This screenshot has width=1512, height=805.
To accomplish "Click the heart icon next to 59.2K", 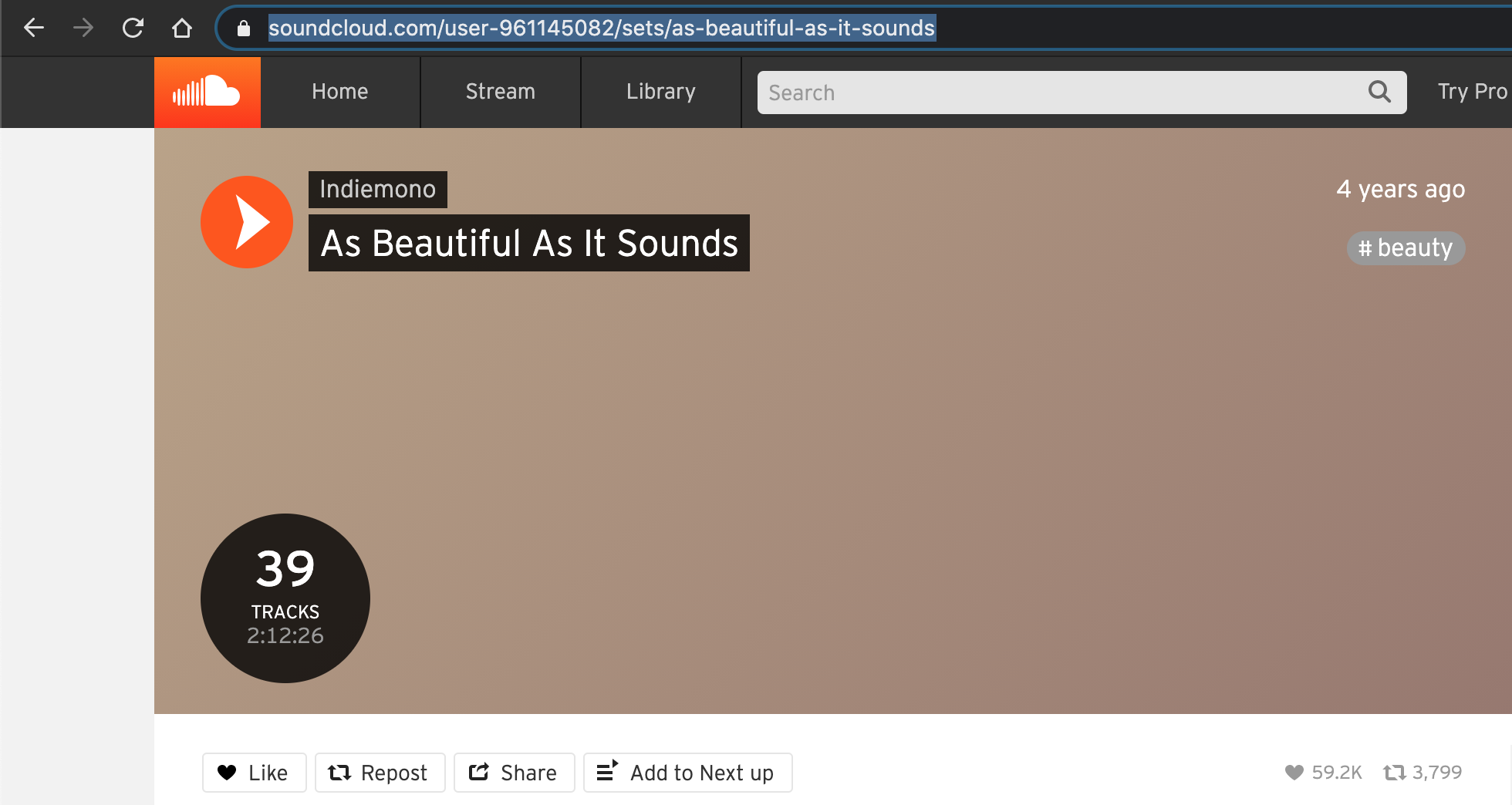I will pos(1294,772).
